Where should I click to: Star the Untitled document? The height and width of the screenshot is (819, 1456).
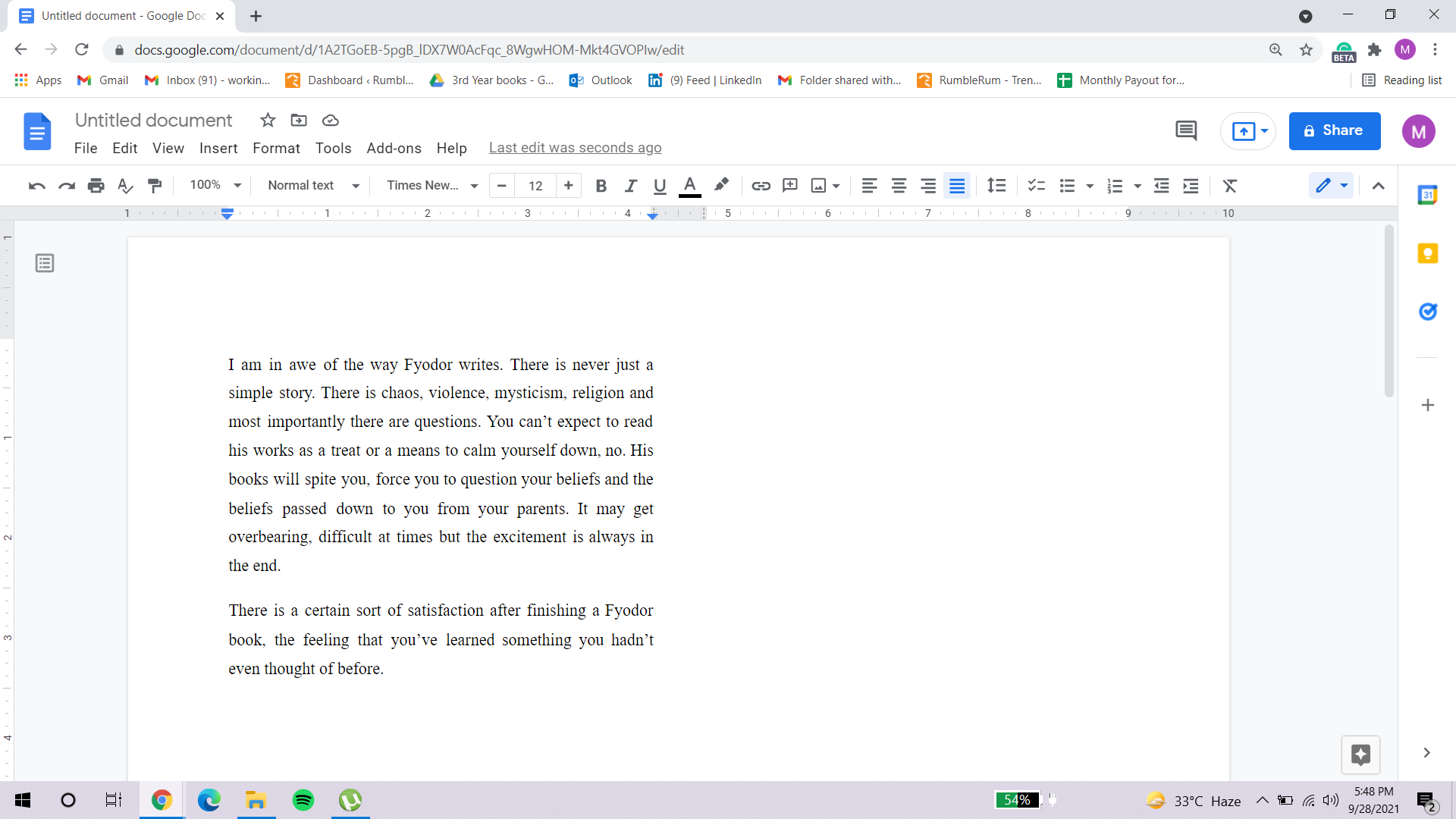click(268, 121)
